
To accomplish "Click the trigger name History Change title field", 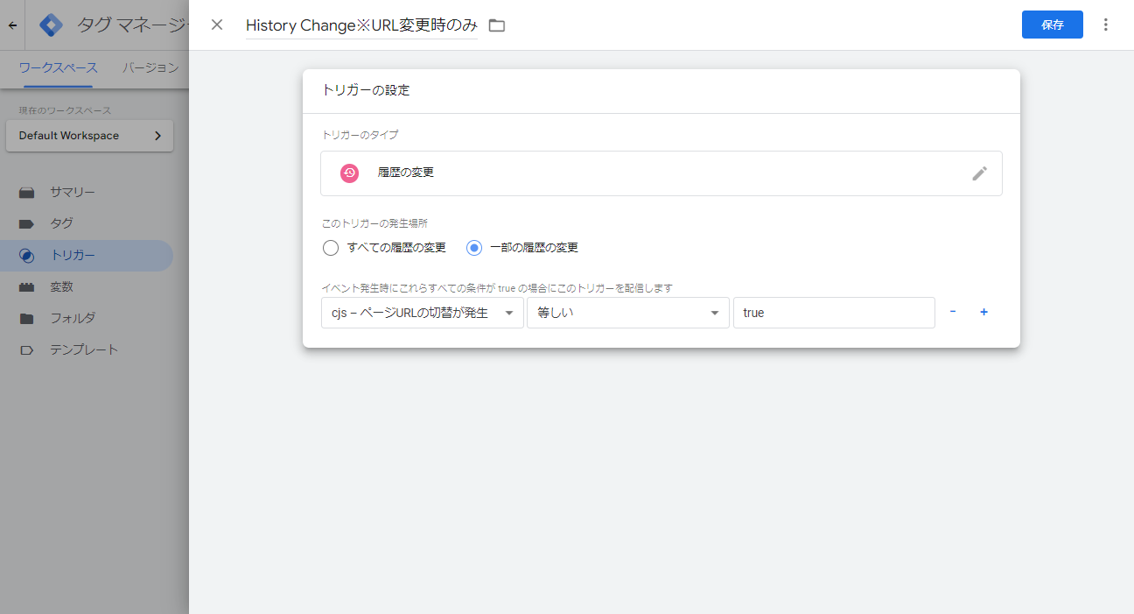I will (361, 25).
